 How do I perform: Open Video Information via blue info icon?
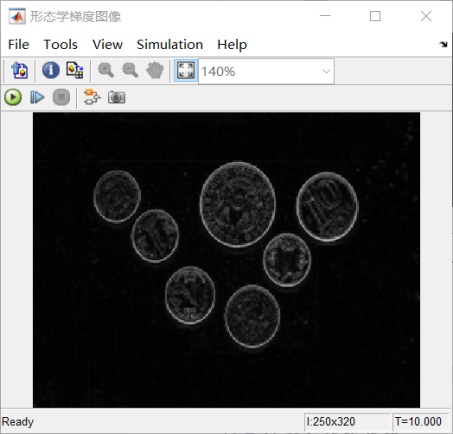click(x=51, y=70)
